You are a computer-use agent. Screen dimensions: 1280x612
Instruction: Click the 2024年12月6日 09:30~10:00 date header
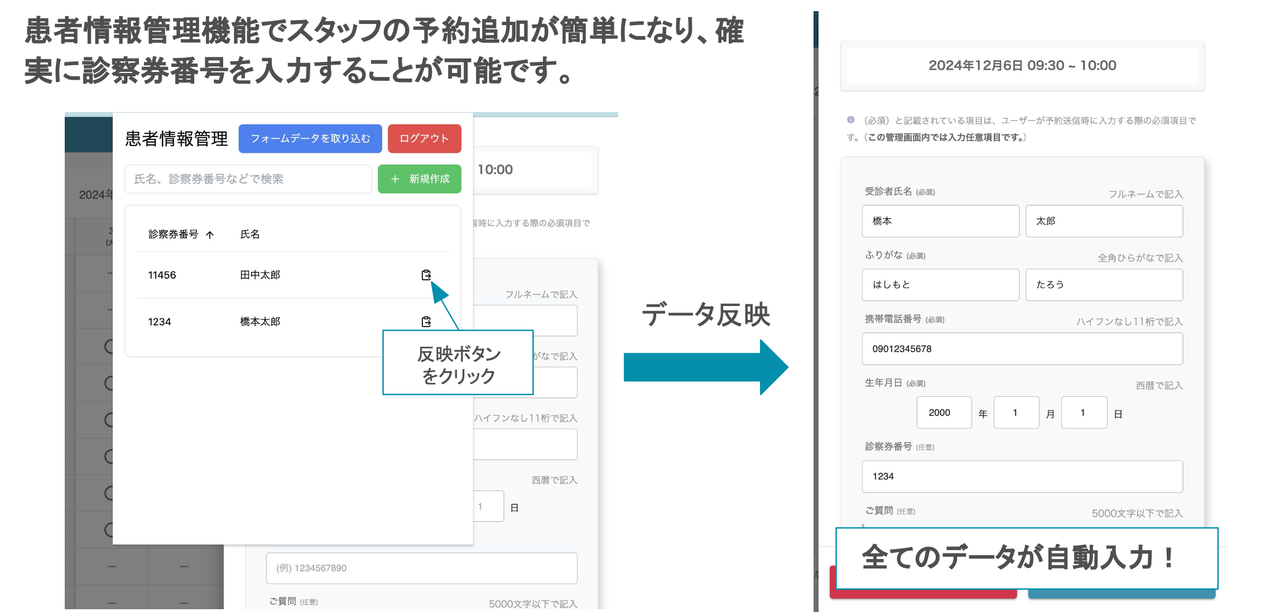[x=1022, y=65]
